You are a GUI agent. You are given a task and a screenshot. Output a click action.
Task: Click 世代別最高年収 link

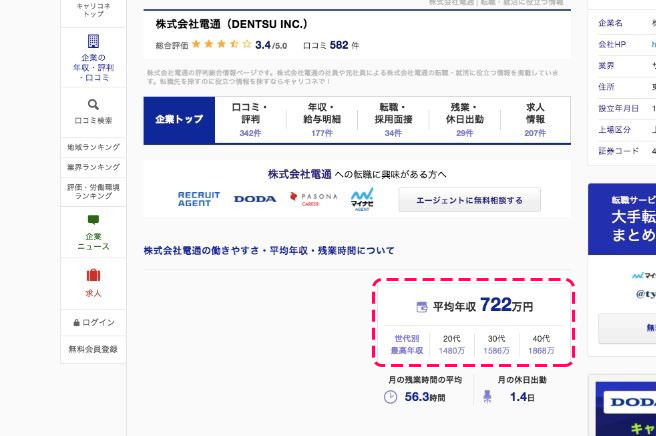click(x=407, y=344)
